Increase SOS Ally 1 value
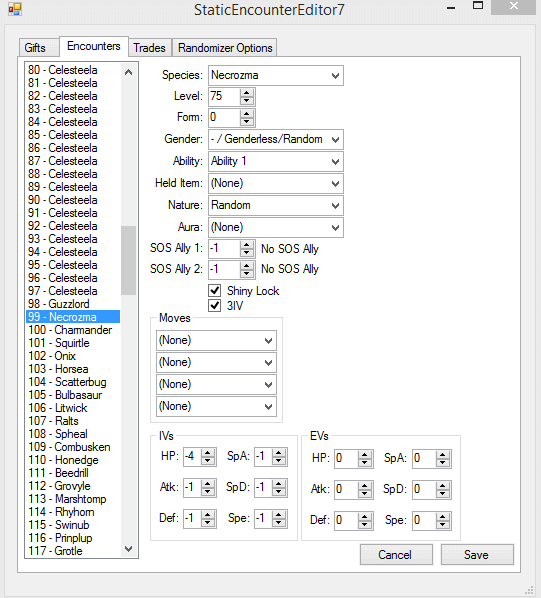541x598 pixels. pyautogui.click(x=247, y=245)
